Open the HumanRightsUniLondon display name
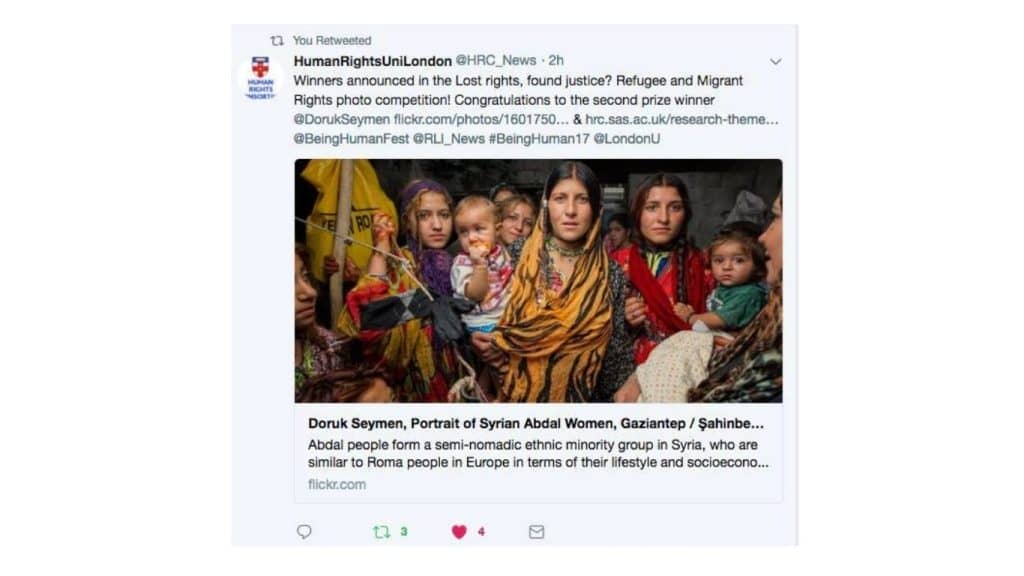Screen dimensions: 1024x576 click(x=372, y=61)
